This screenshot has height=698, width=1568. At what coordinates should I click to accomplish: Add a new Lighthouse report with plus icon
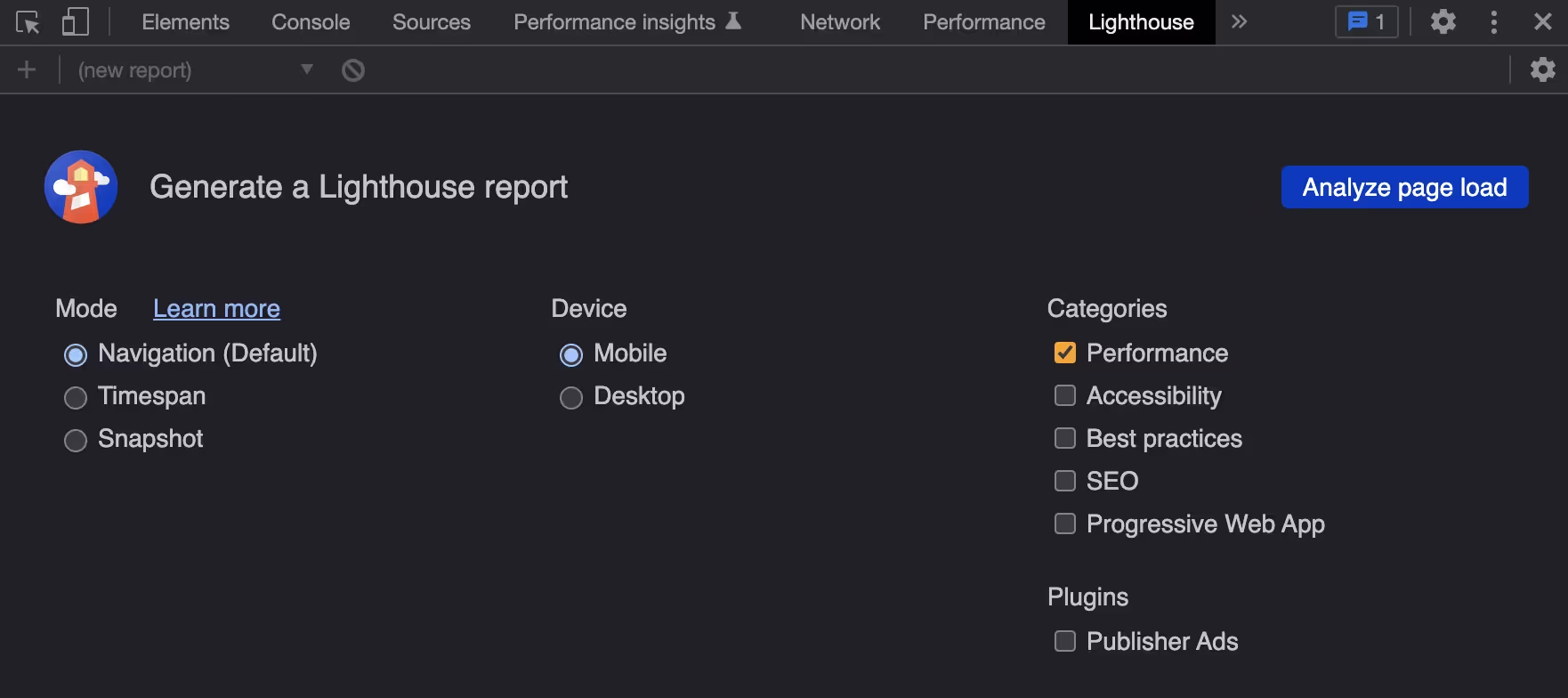click(x=27, y=69)
